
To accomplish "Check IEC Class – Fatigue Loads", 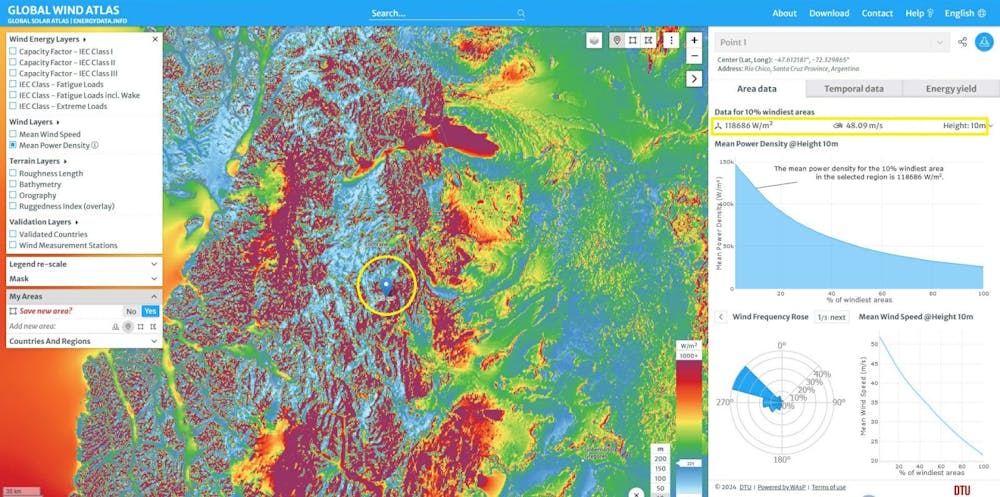I will click(13, 84).
